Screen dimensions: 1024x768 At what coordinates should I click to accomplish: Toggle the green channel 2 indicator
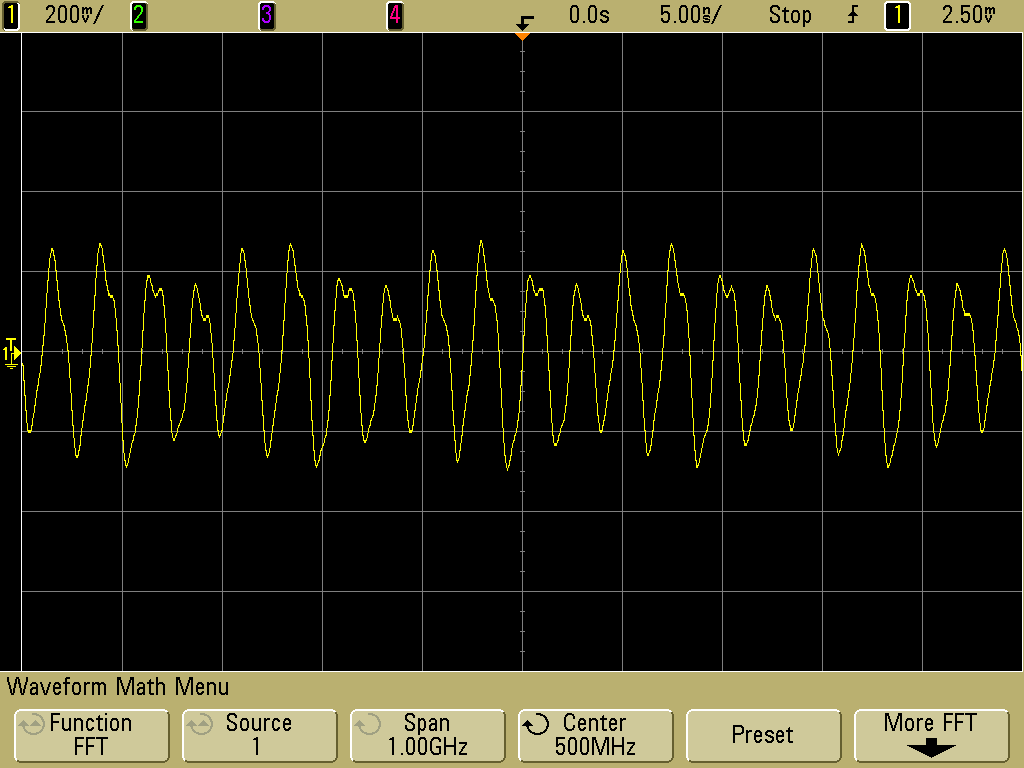click(x=138, y=15)
